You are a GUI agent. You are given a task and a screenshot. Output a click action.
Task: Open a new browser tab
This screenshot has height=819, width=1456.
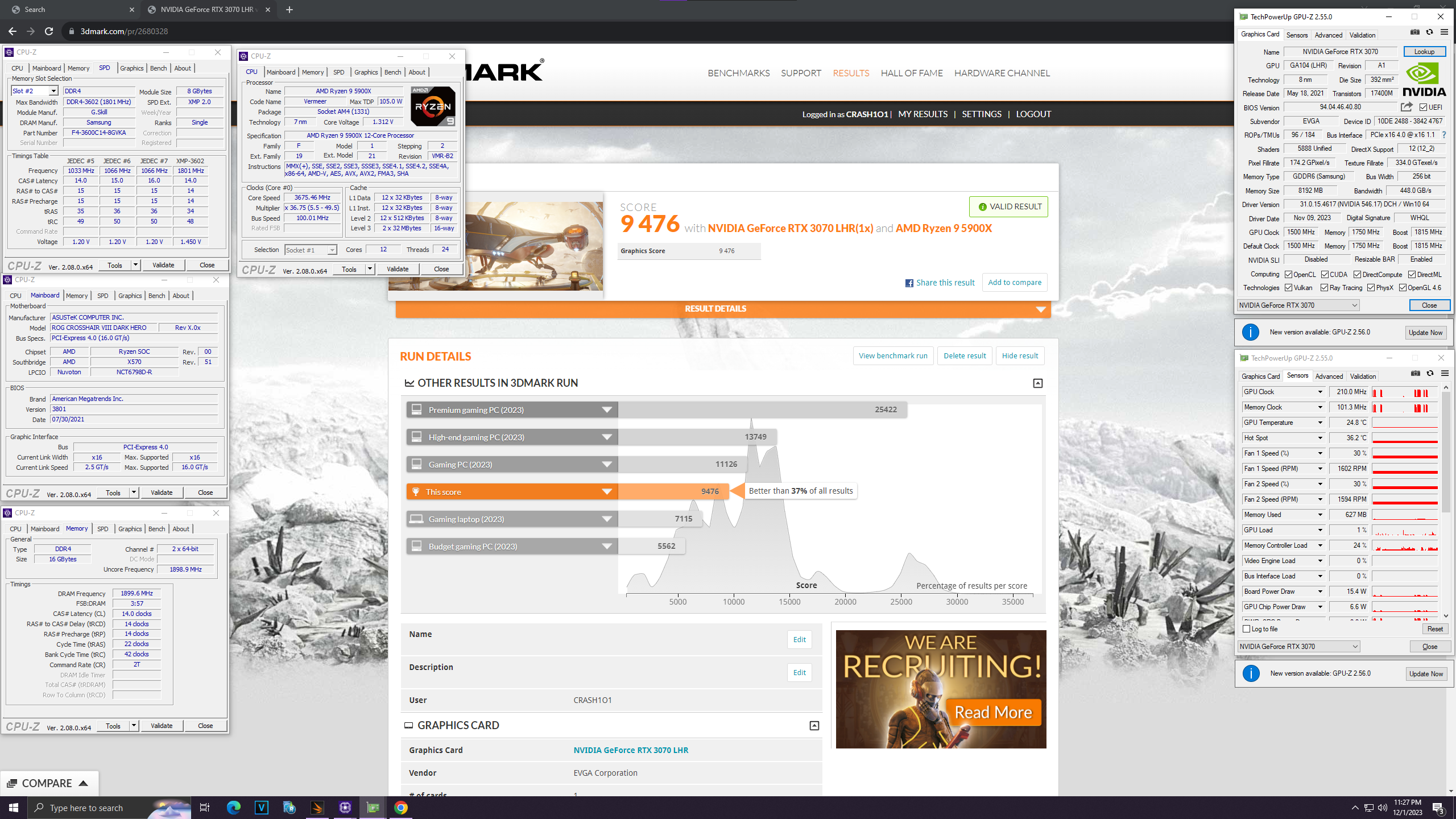[x=289, y=10]
